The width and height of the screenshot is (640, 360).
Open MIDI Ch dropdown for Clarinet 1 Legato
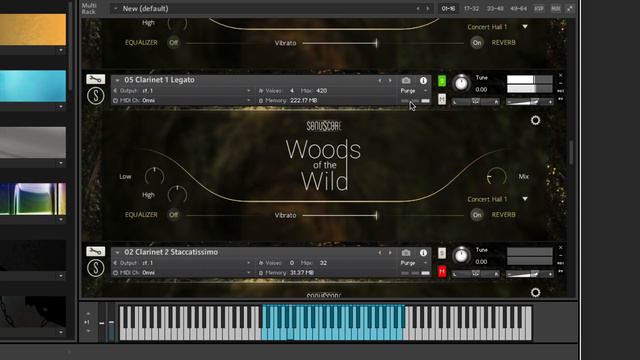pos(249,100)
